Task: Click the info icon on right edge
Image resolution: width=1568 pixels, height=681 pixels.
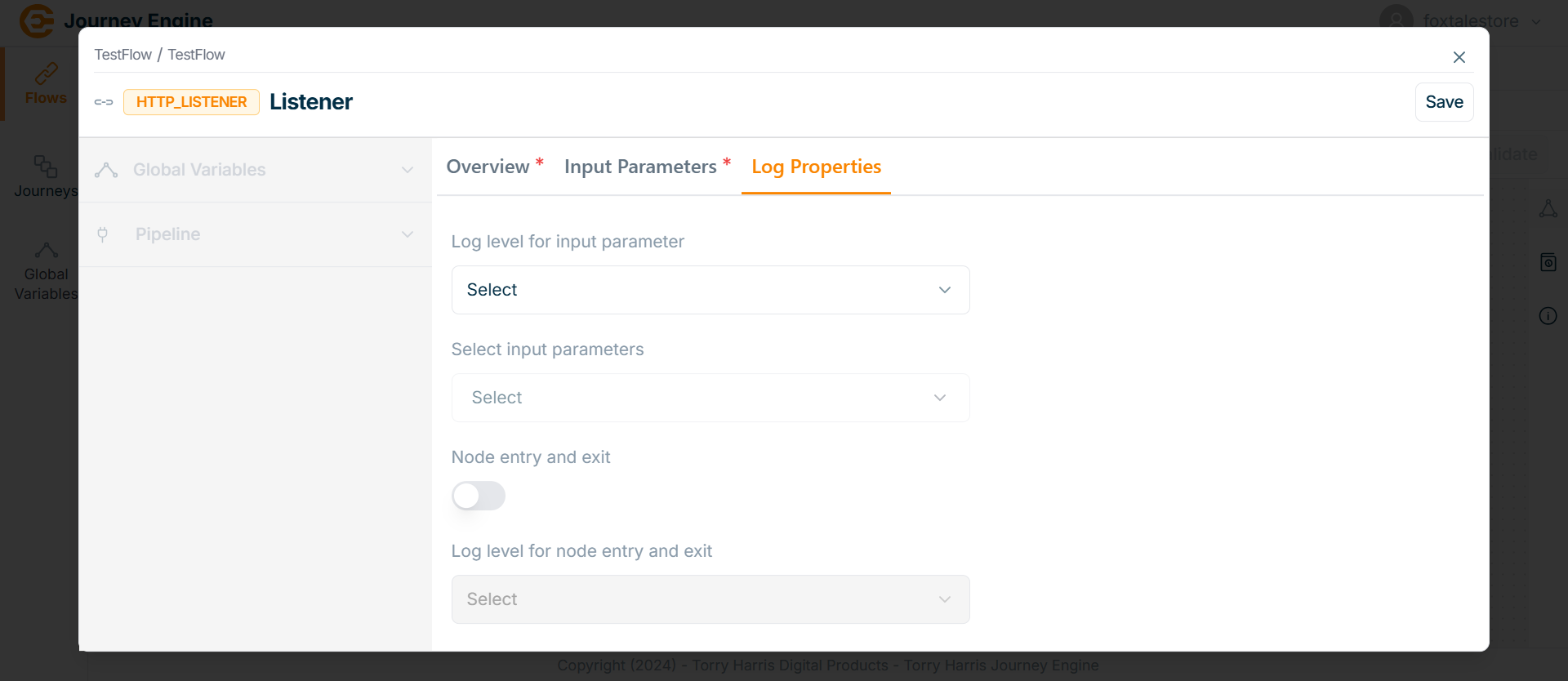Action: pyautogui.click(x=1548, y=316)
